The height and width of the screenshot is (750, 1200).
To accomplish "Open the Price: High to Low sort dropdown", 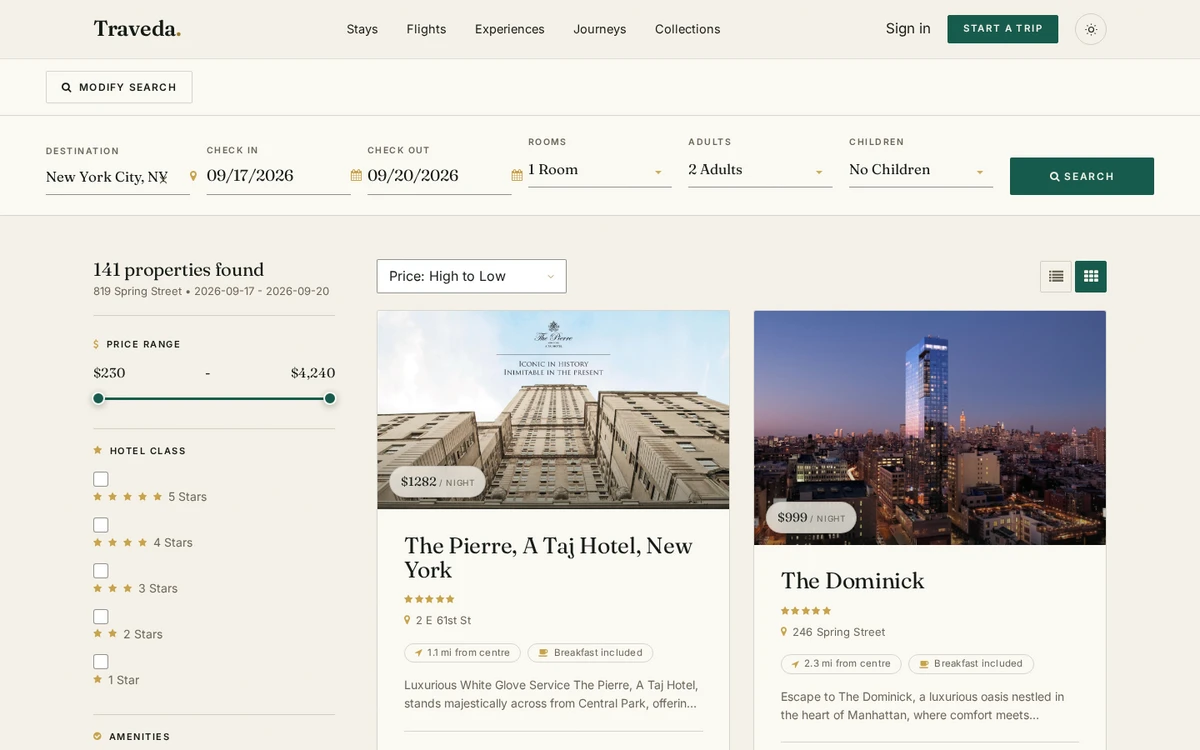I will click(472, 276).
